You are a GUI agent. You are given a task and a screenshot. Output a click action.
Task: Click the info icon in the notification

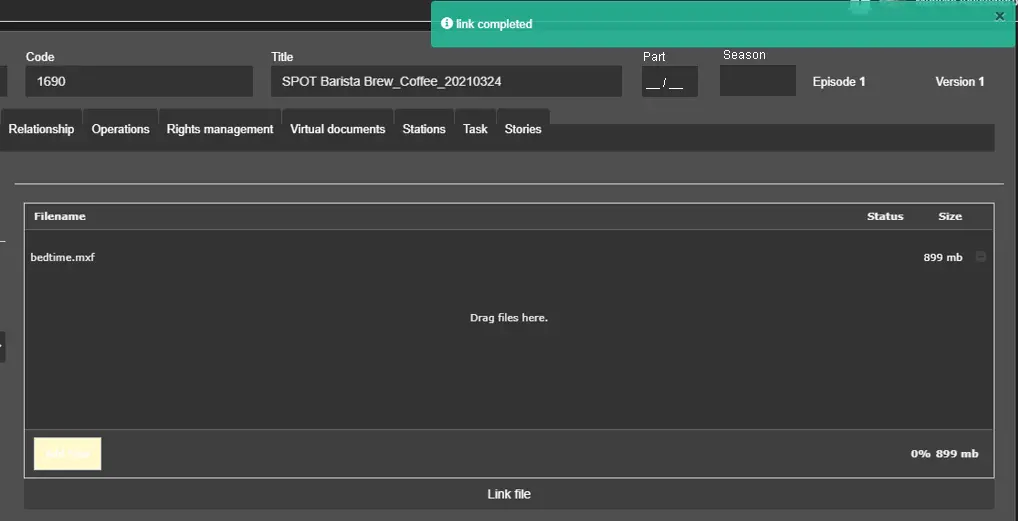[x=447, y=23]
